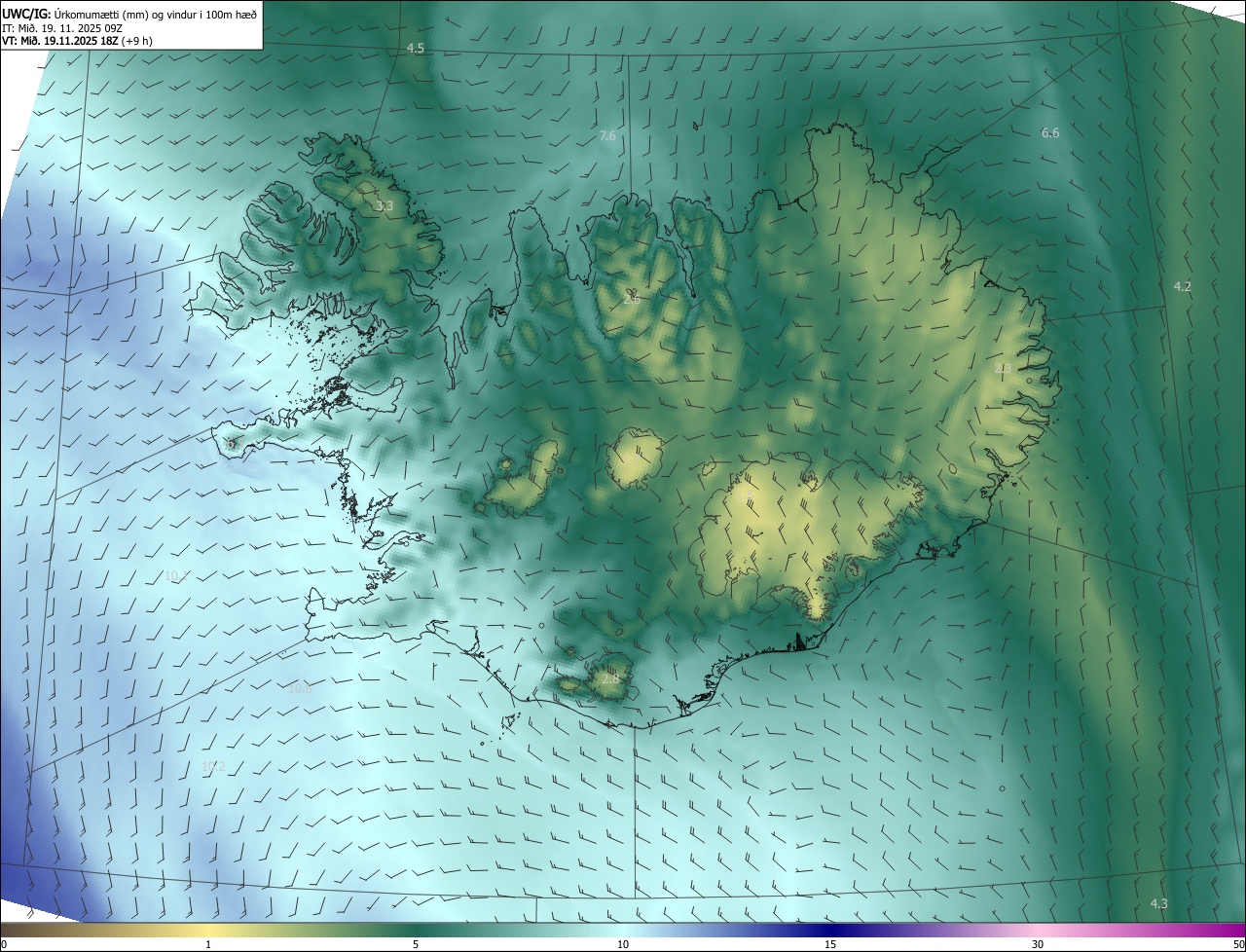Click the dark blue part of the color bar near tick 15
The height and width of the screenshot is (952, 1246).
click(x=830, y=930)
